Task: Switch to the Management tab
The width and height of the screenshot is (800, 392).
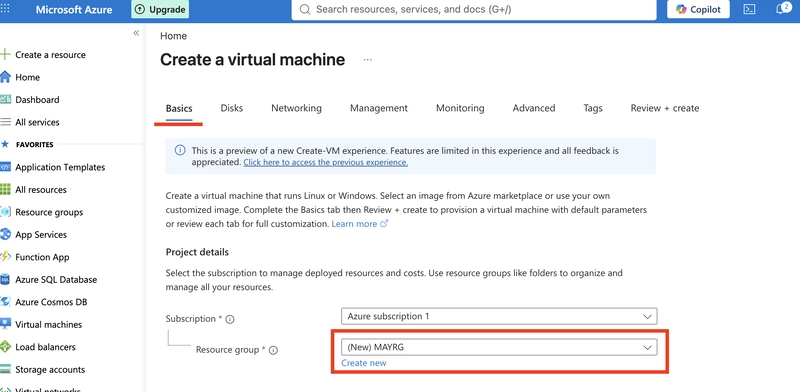Action: (379, 108)
